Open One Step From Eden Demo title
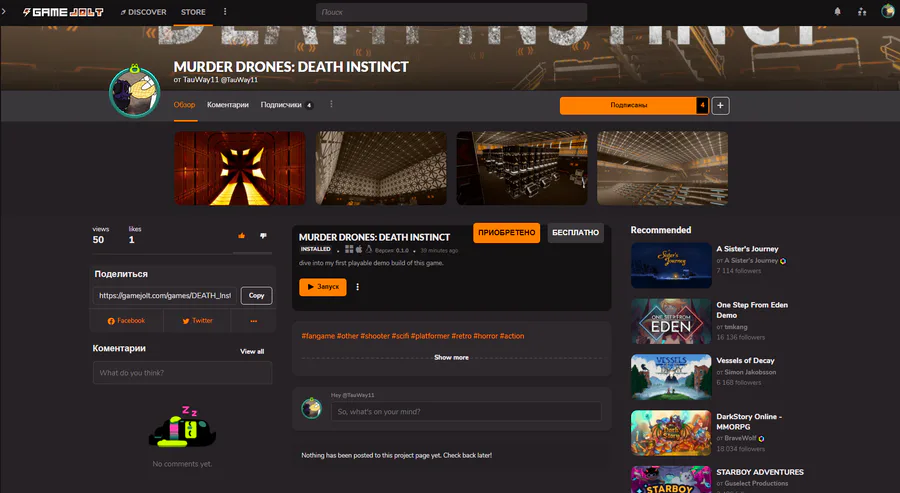This screenshot has height=493, width=900. point(752,310)
